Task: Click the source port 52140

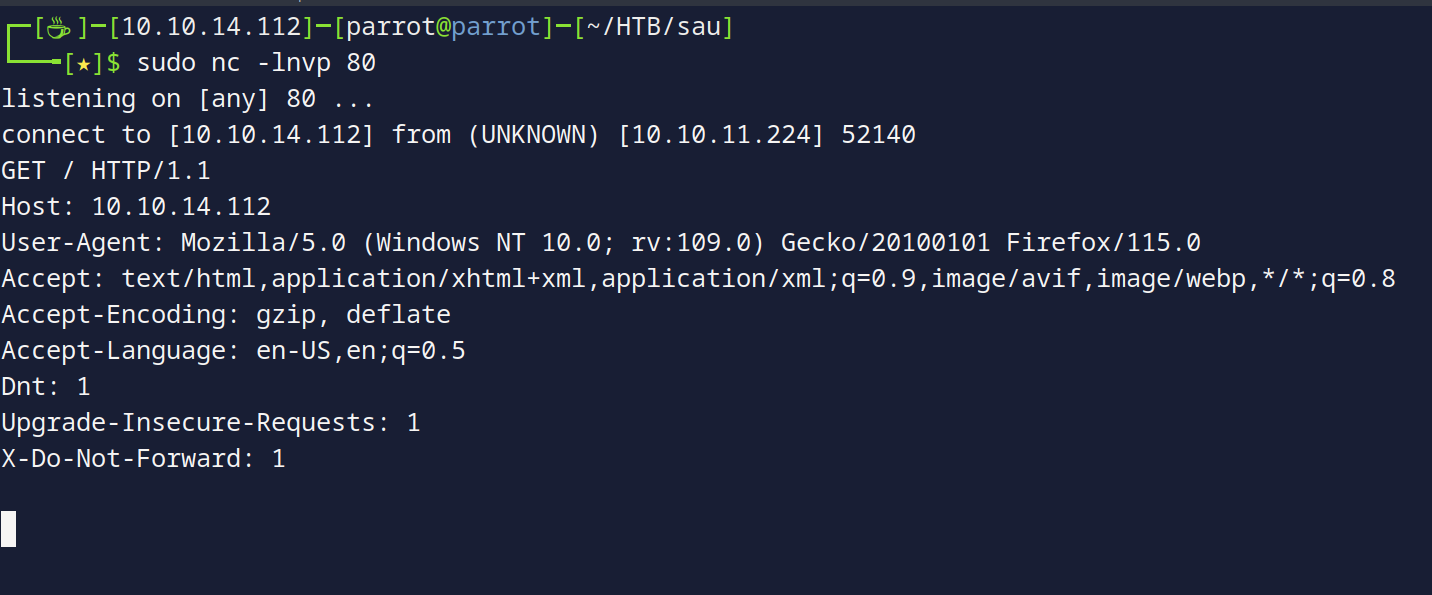Action: pyautogui.click(x=878, y=135)
